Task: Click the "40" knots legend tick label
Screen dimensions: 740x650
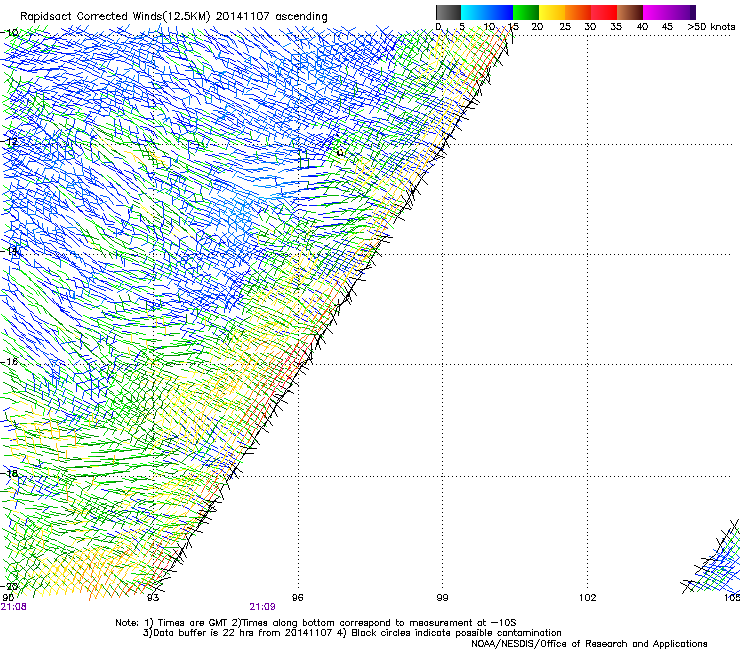Action: pos(642,27)
